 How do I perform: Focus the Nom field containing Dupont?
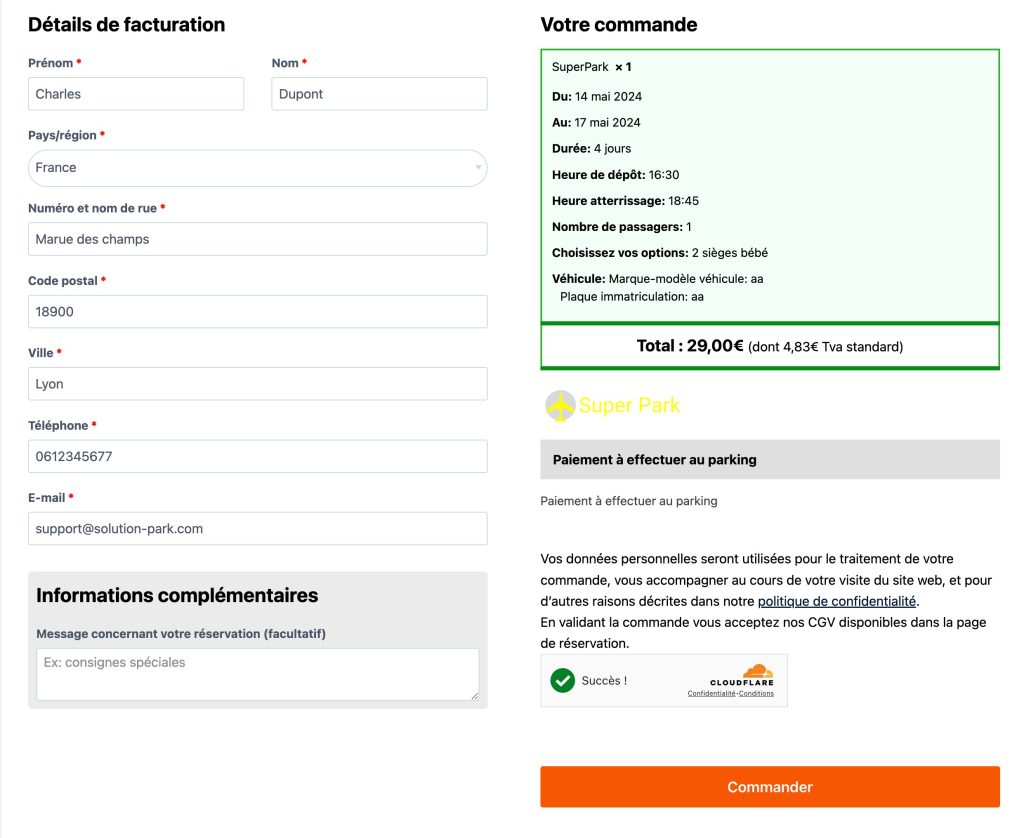[379, 94]
